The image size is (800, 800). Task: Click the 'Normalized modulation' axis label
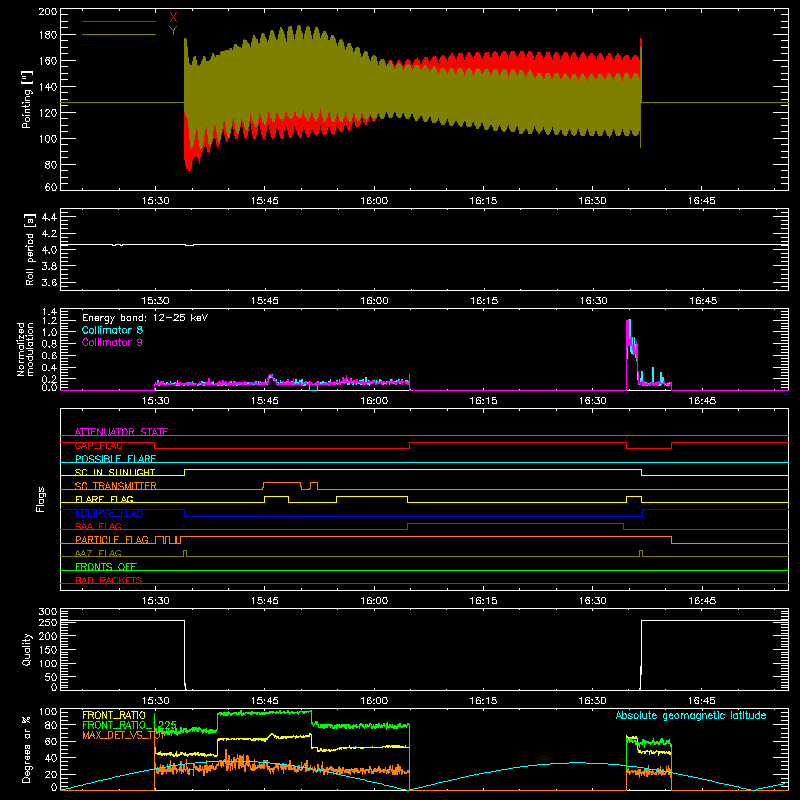coord(25,349)
